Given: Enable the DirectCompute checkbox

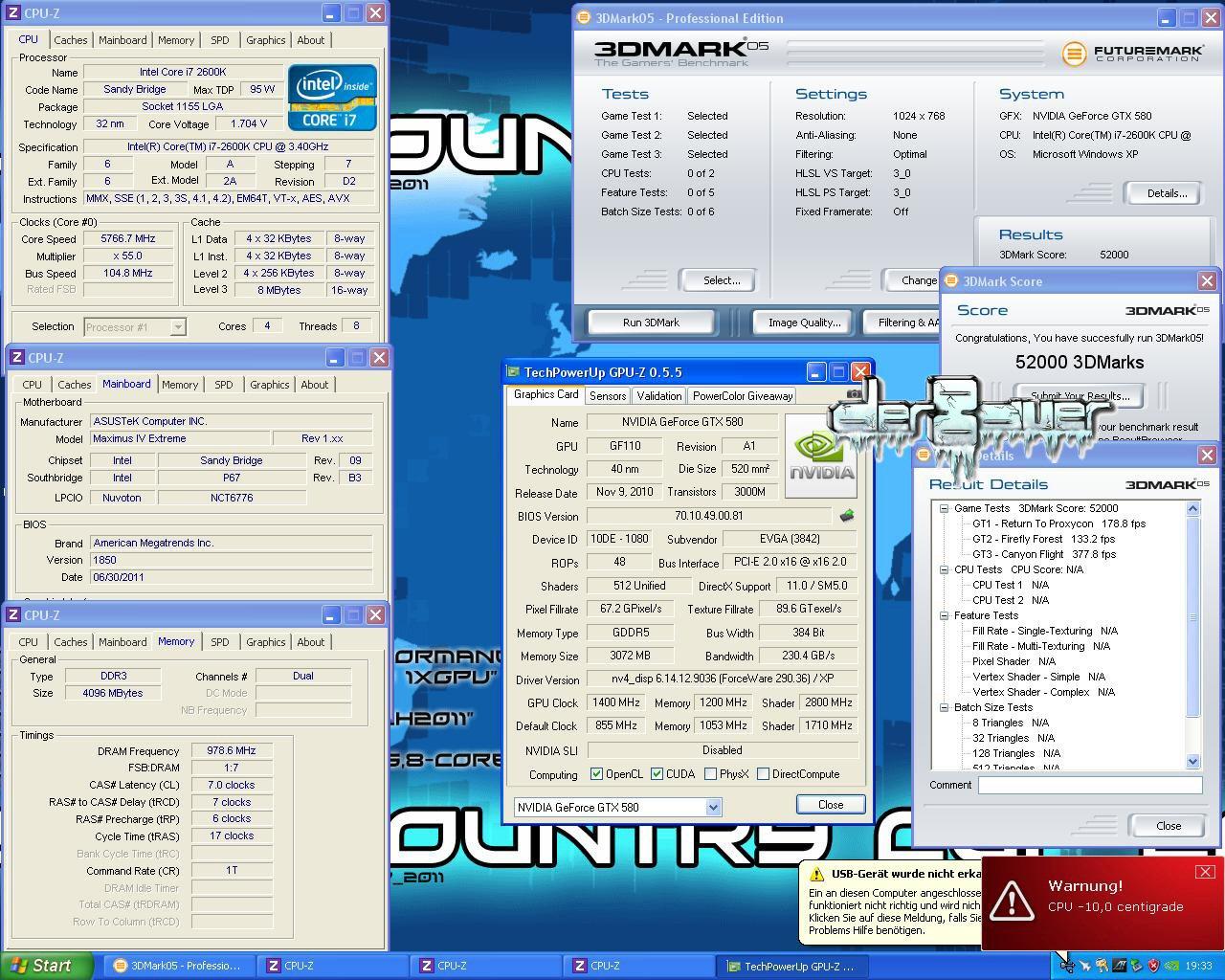Looking at the screenshot, I should (x=763, y=774).
